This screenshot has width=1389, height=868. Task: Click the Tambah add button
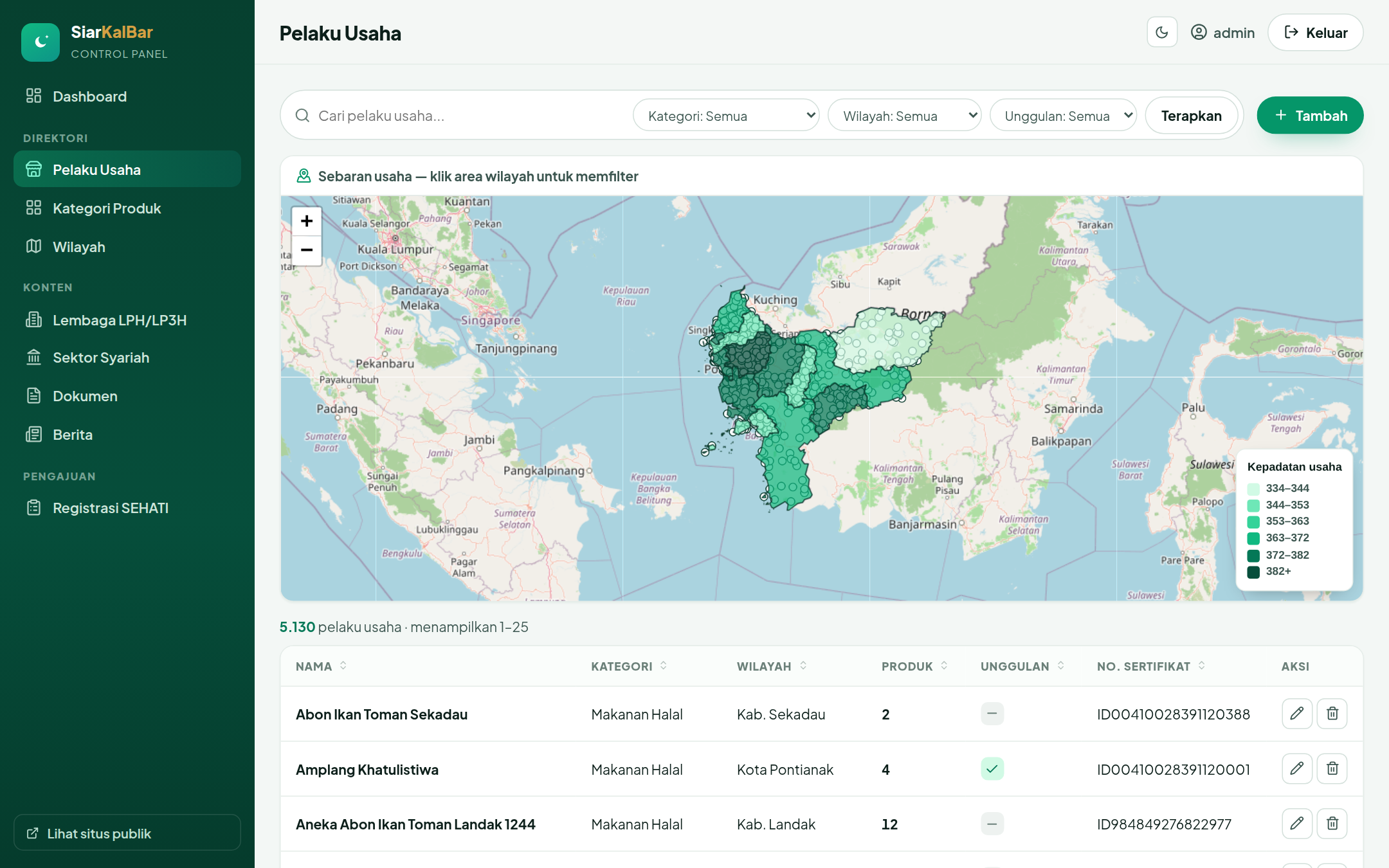1310,116
